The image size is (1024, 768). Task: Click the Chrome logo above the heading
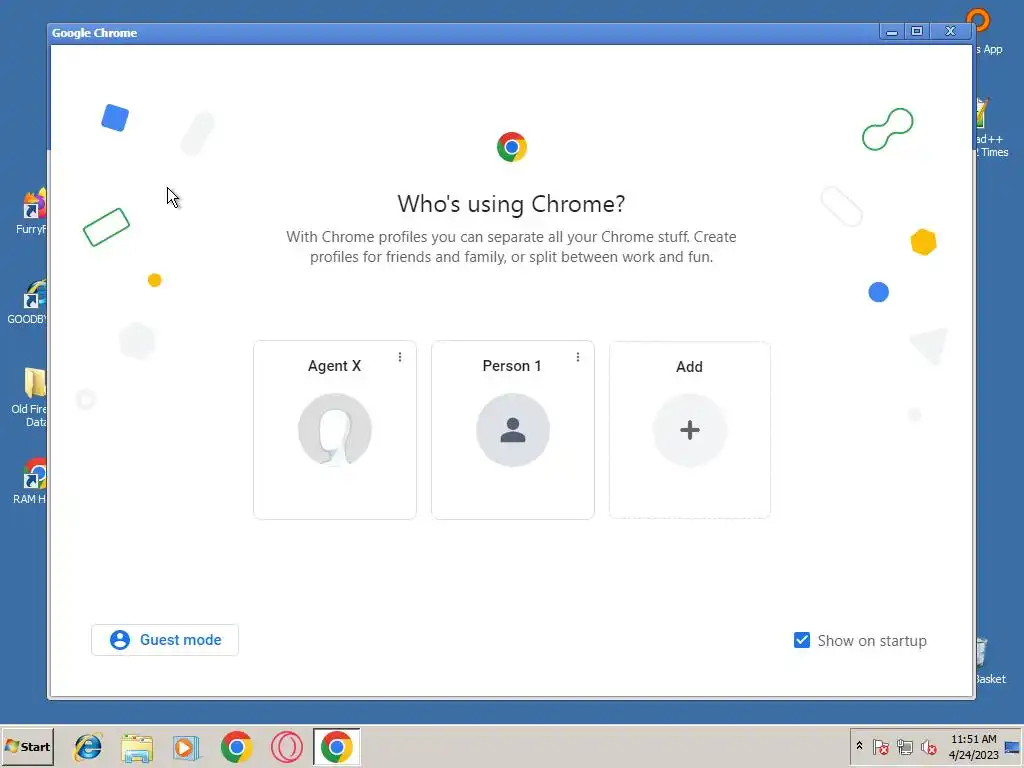click(511, 147)
